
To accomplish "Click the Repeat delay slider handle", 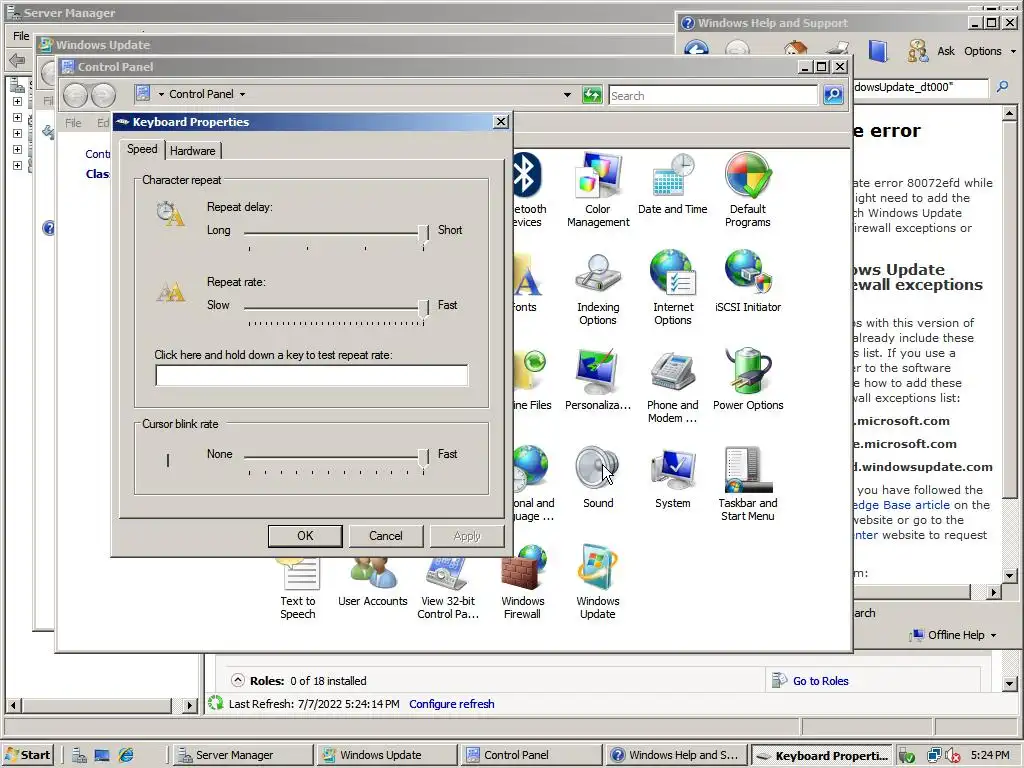I will point(424,235).
